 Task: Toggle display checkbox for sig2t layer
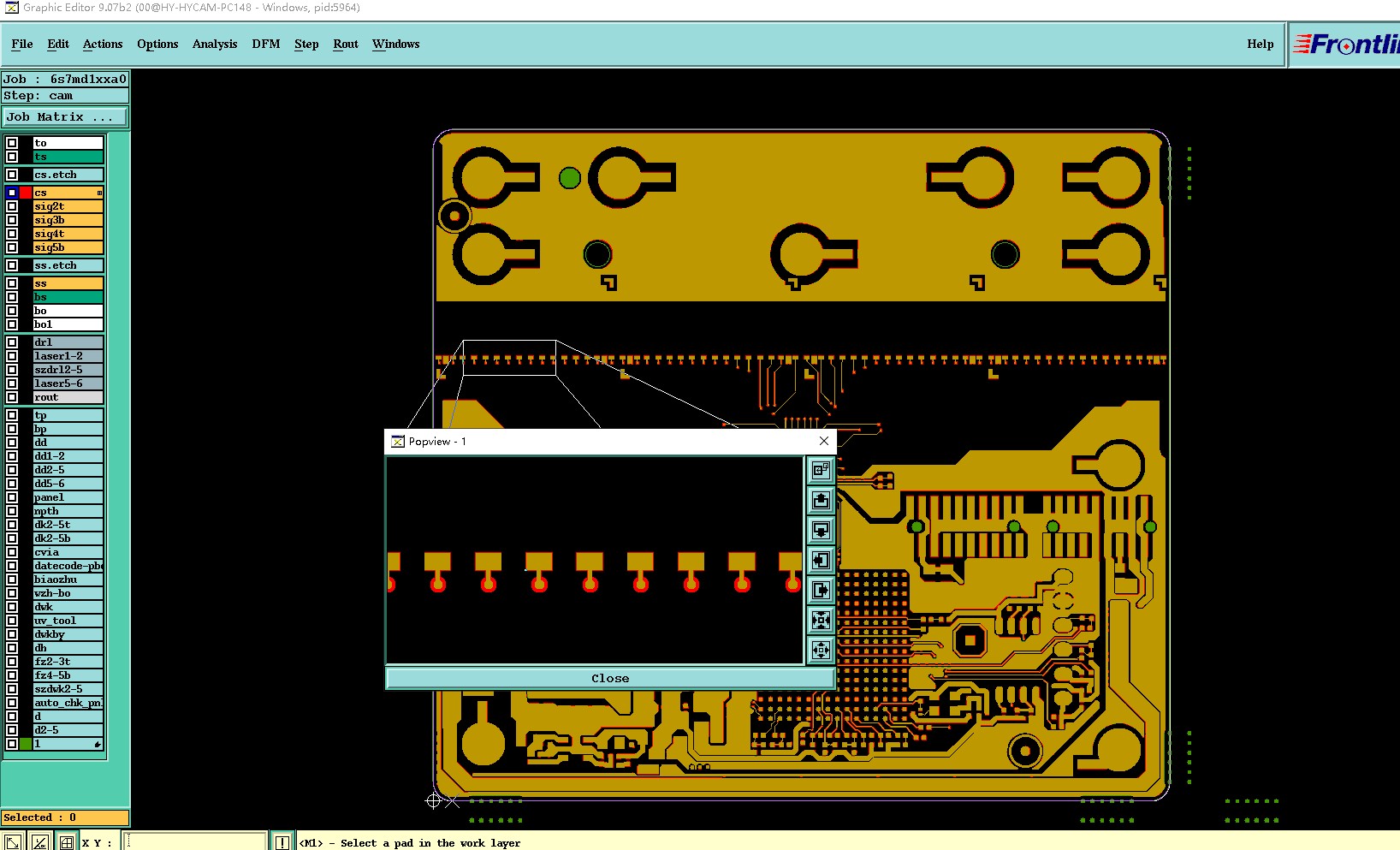tap(12, 206)
